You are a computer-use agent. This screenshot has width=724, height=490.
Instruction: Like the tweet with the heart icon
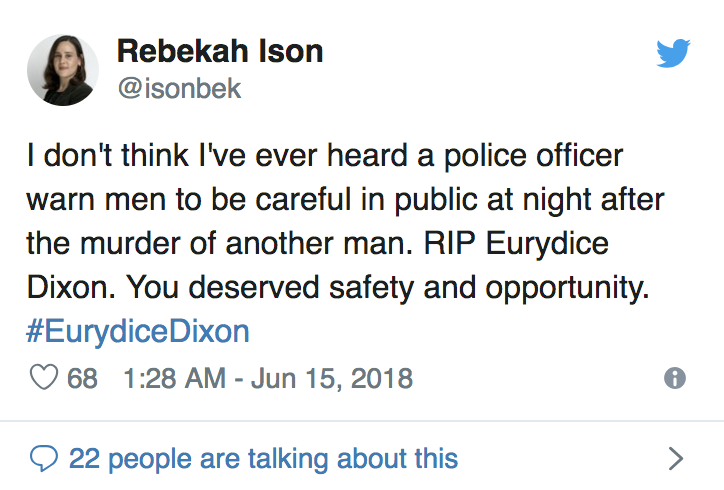click(x=44, y=379)
